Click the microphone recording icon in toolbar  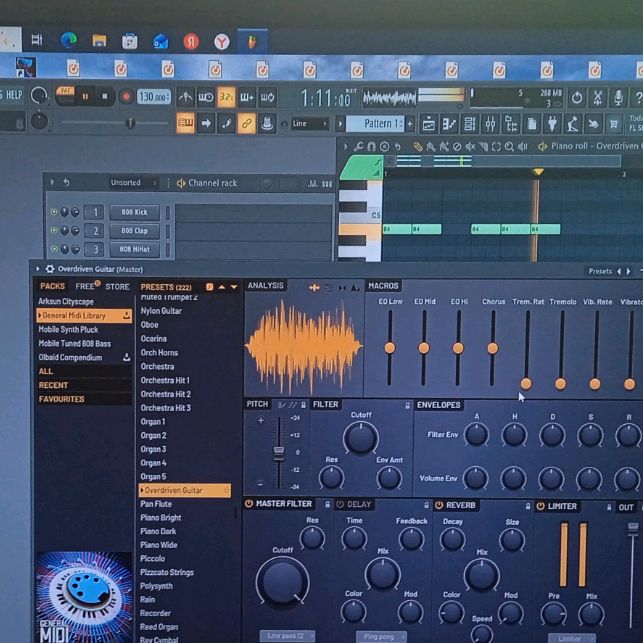point(618,98)
